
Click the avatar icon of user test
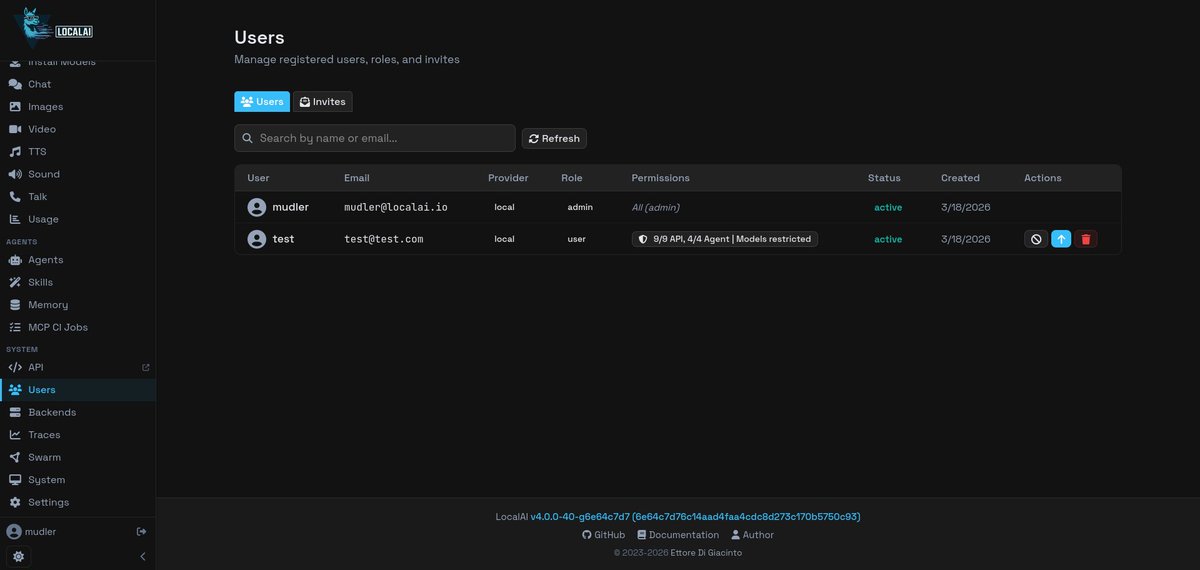[257, 239]
